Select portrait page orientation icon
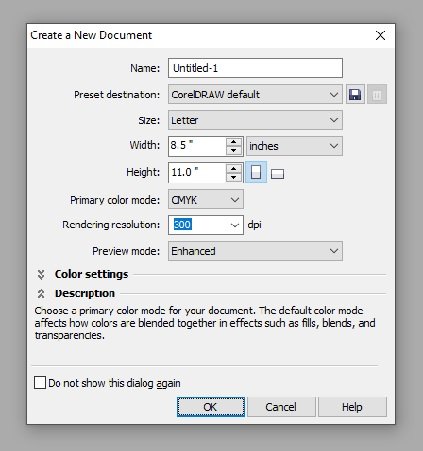 [x=256, y=172]
